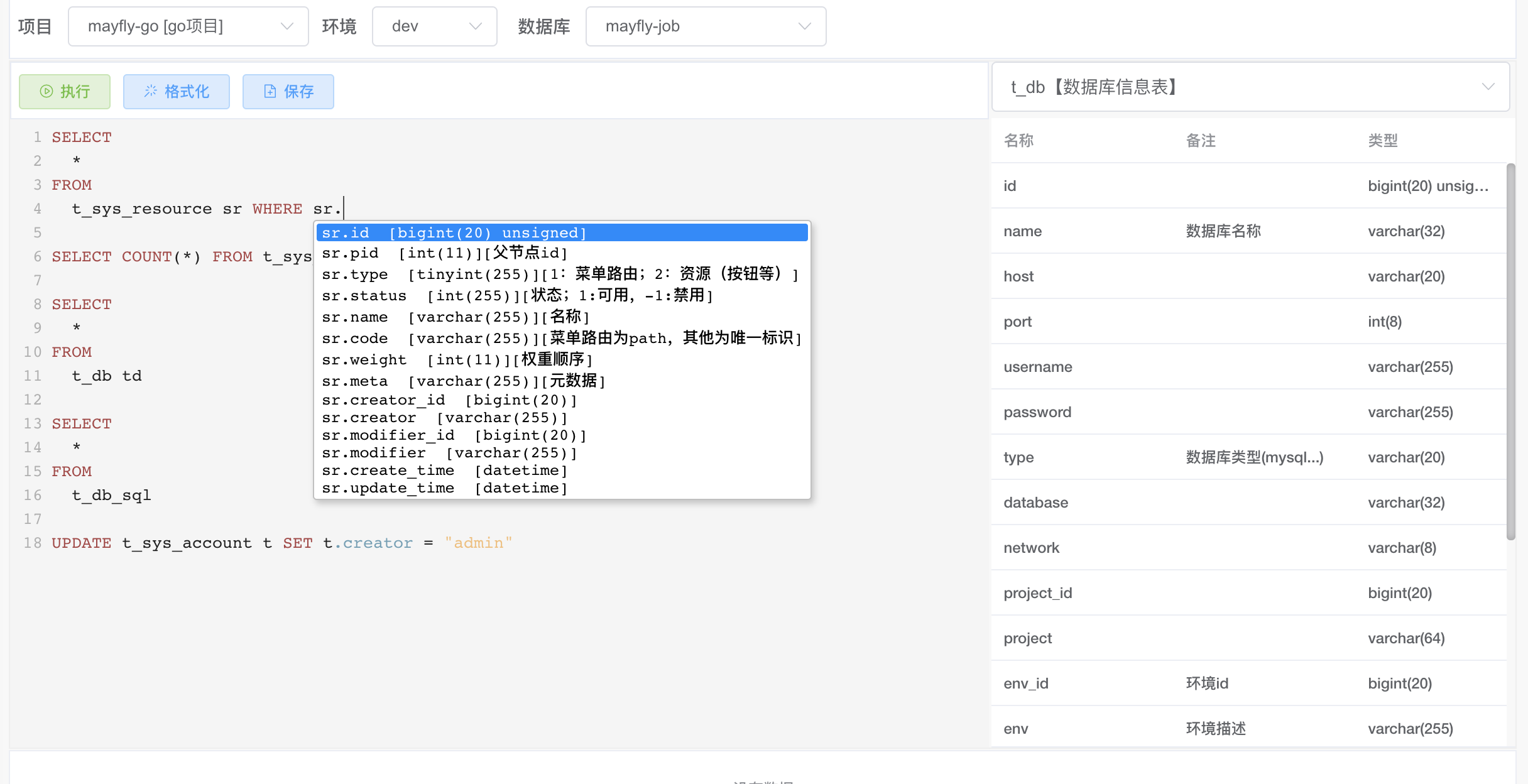Open the 项目 mayfly-go dropdown
1528x784 pixels.
(188, 26)
